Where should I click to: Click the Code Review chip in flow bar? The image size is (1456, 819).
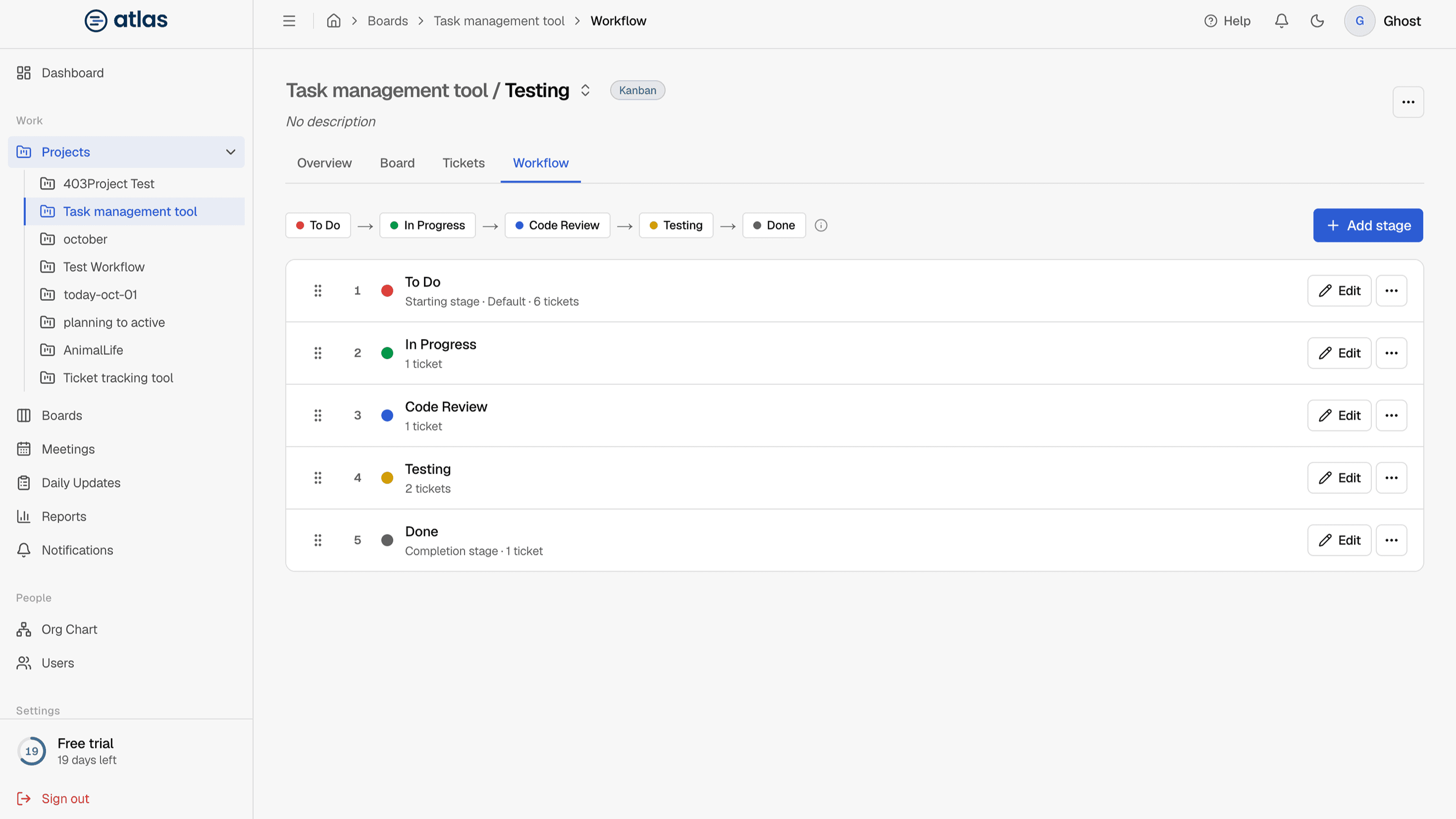tap(557, 226)
